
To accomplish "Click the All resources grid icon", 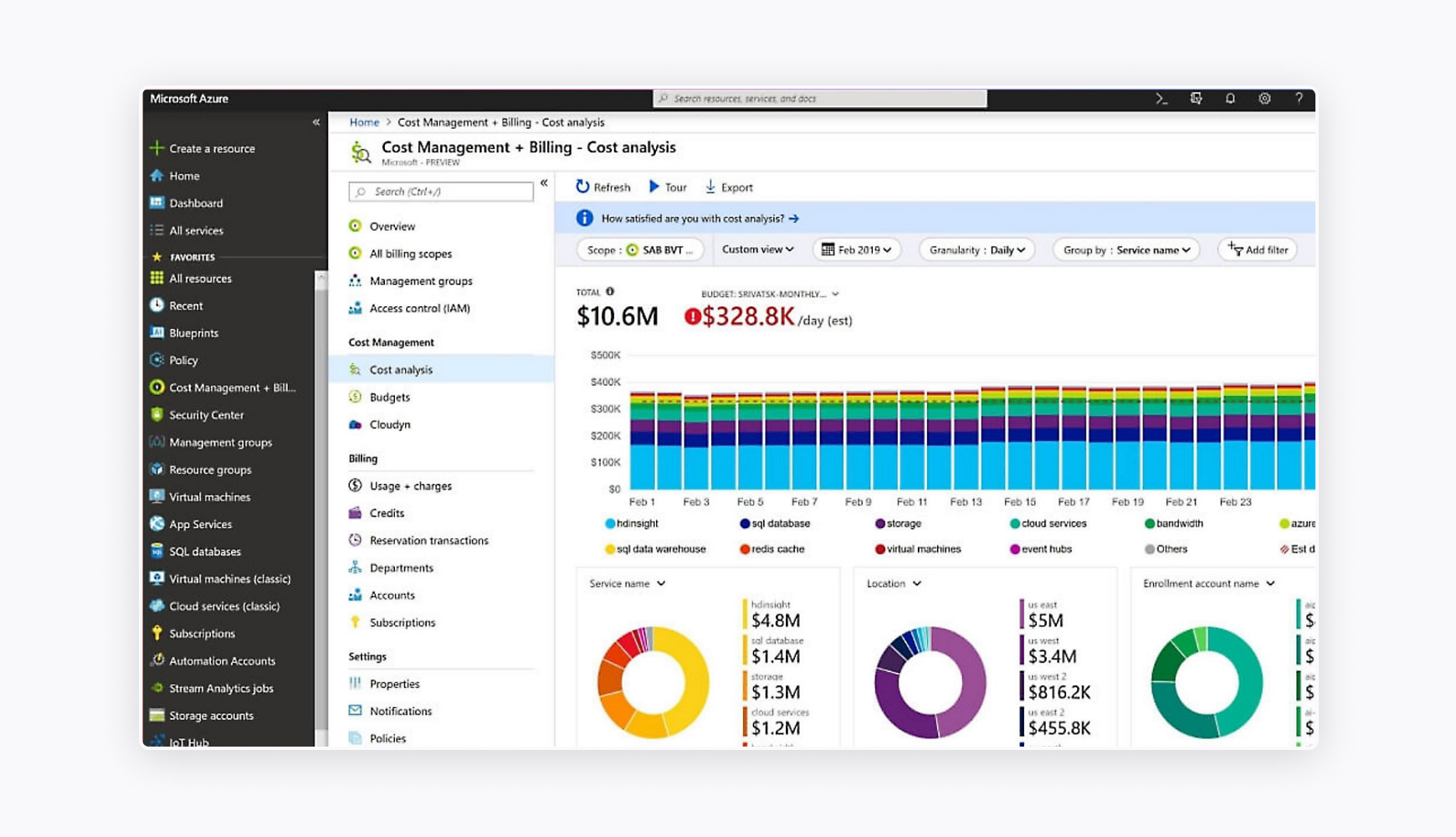I will (156, 278).
